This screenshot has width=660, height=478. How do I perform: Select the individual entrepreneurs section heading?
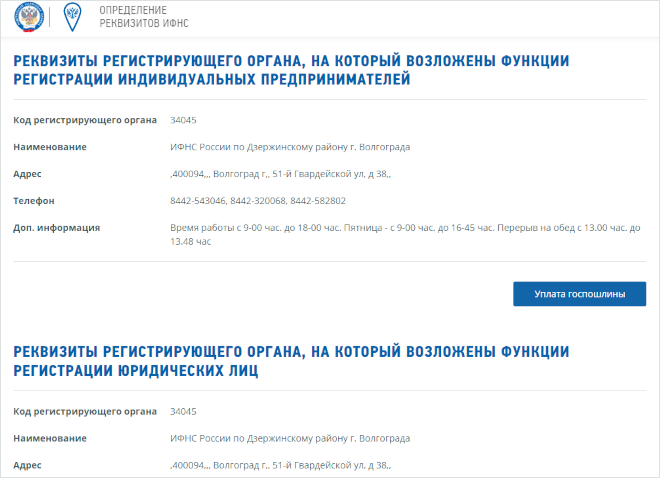coord(291,70)
